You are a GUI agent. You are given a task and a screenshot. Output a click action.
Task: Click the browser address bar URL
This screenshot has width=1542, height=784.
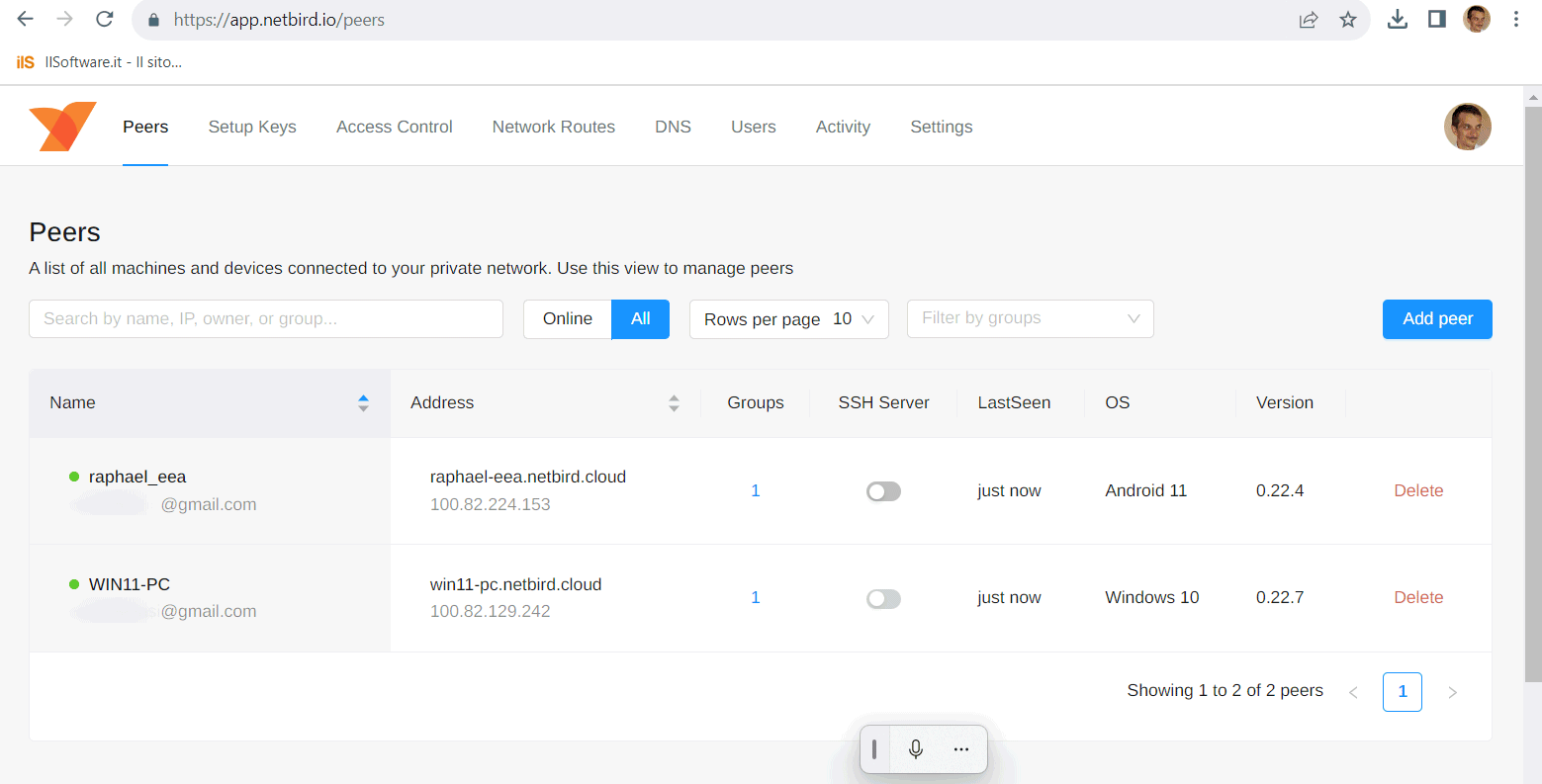(279, 20)
